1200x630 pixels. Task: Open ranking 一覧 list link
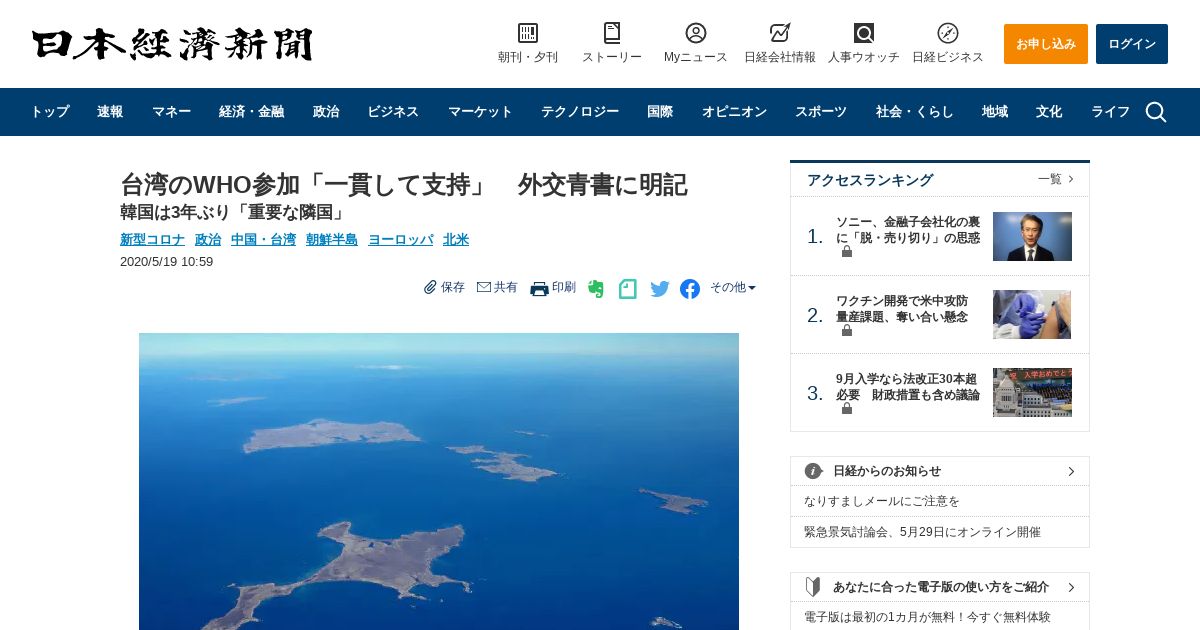(x=1056, y=179)
